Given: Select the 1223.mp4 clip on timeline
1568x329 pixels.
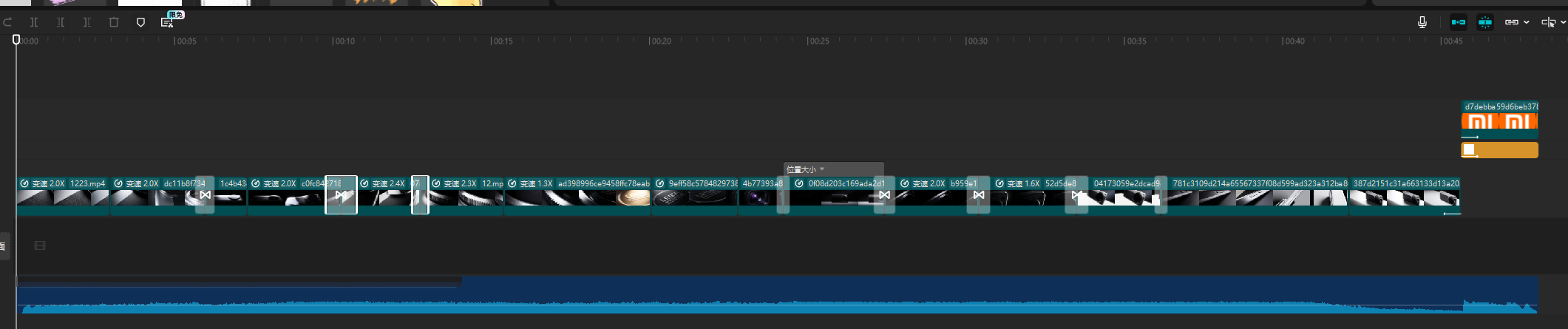Looking at the screenshot, I should 63,197.
